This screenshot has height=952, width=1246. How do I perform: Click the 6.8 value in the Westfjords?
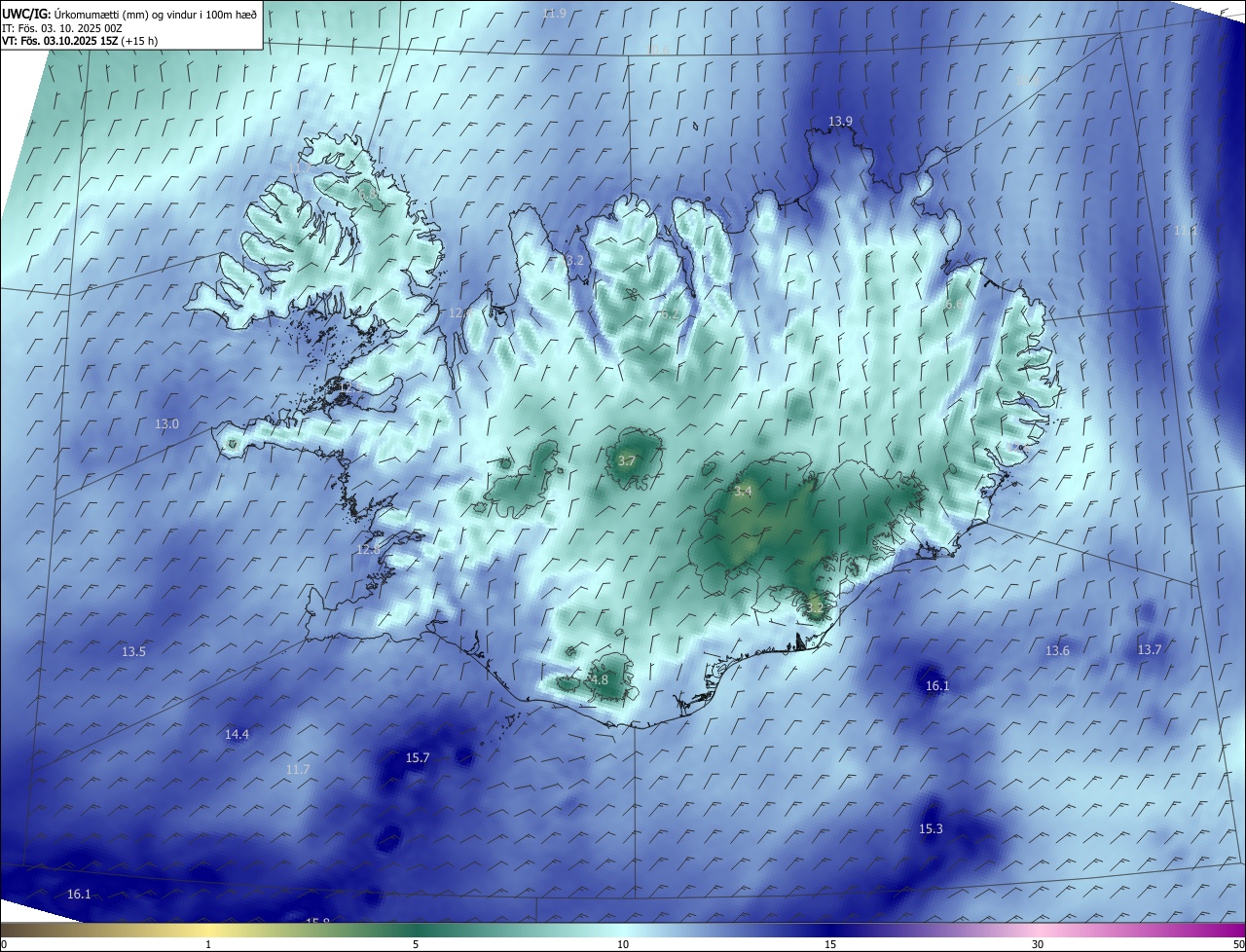click(x=367, y=194)
